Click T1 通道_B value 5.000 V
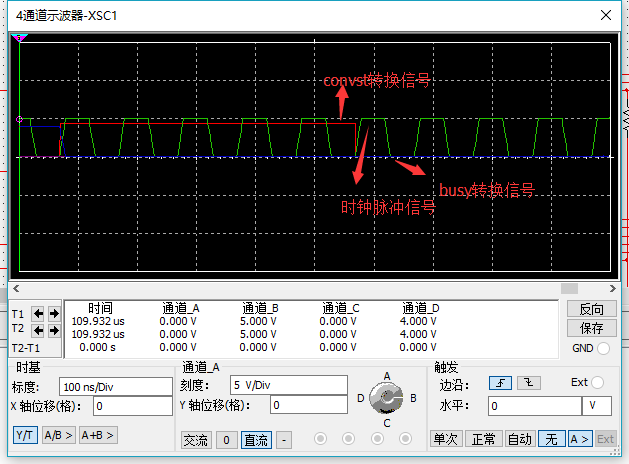Viewport: 629px width, 464px height. click(x=258, y=321)
